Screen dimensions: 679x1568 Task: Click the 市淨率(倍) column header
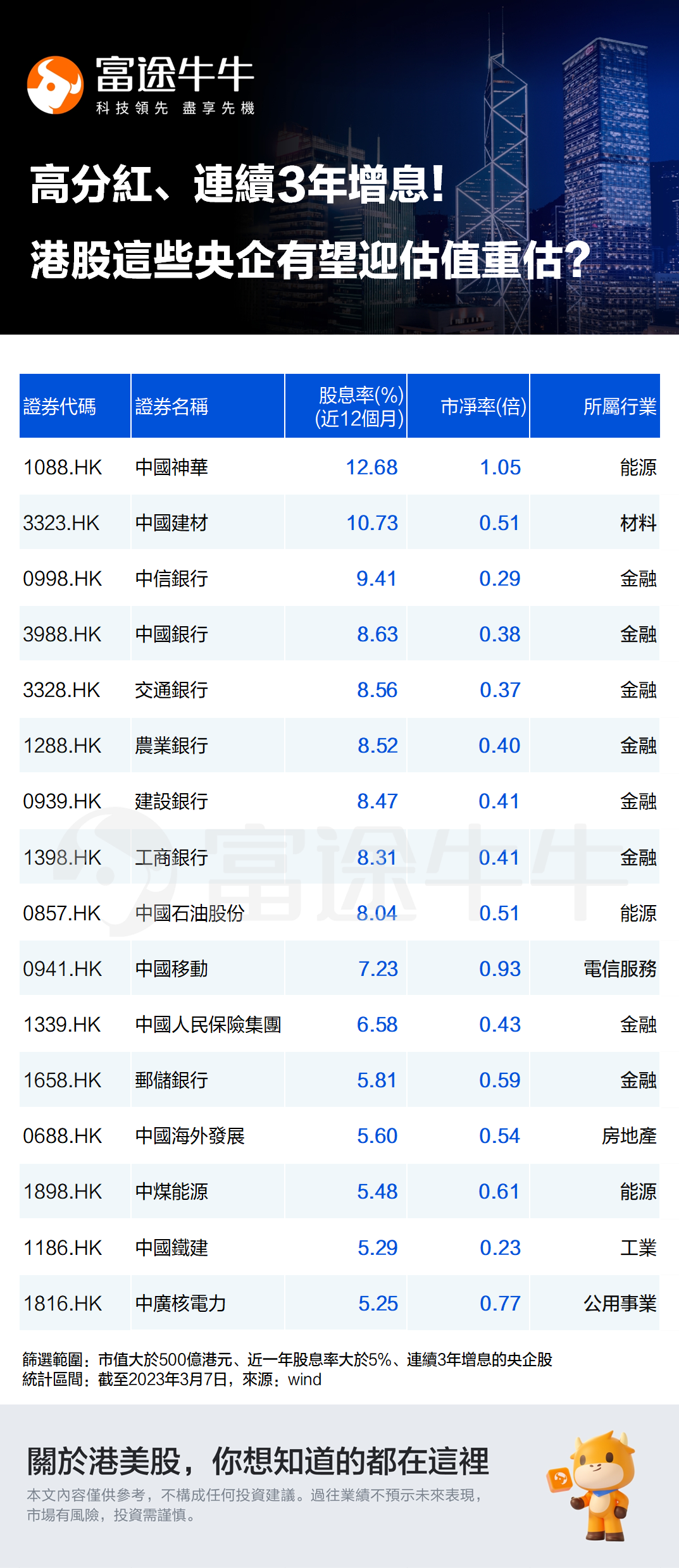coord(483,406)
